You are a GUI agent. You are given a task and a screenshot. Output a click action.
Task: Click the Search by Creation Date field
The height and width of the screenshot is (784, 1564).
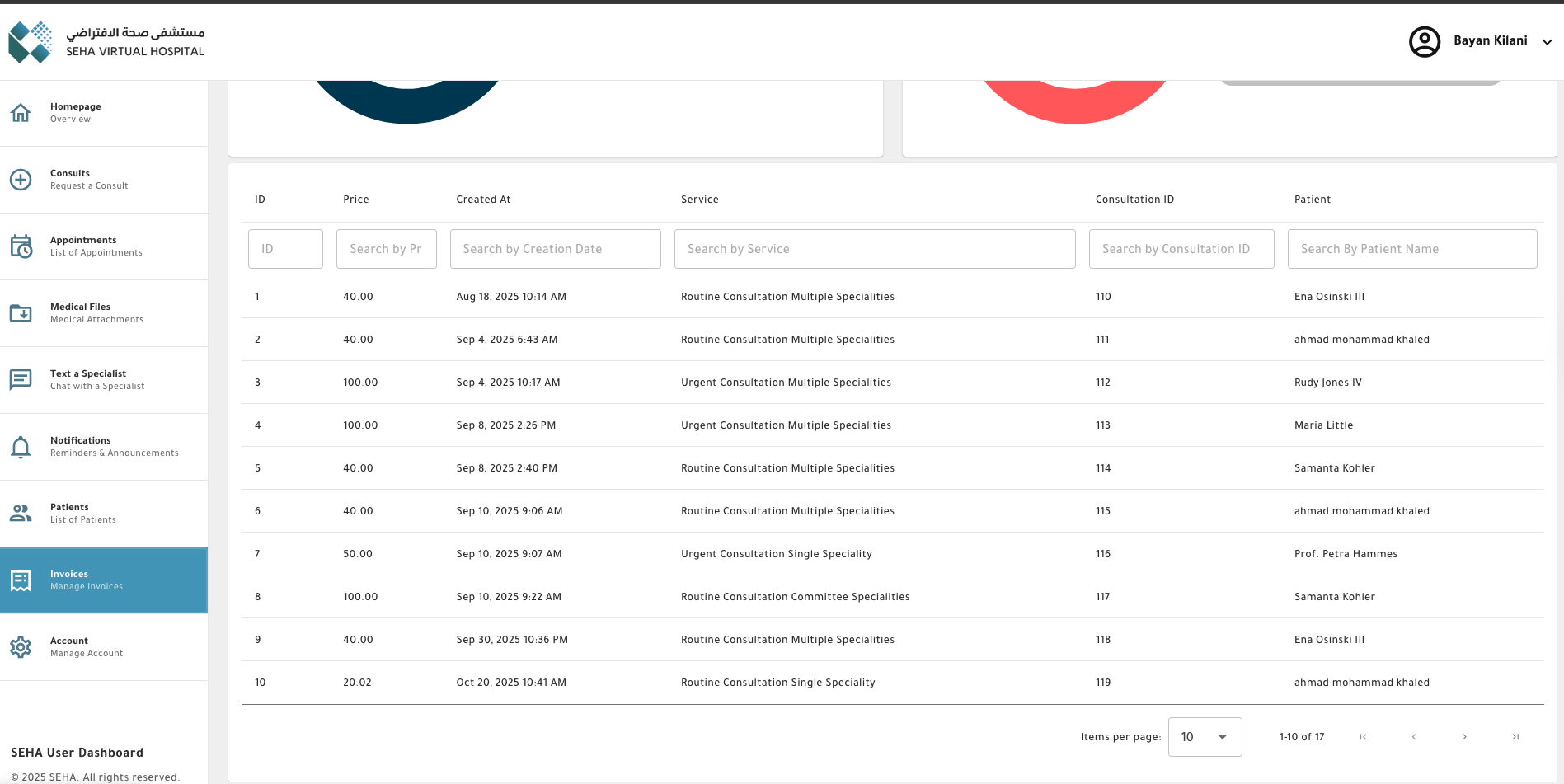coord(555,249)
